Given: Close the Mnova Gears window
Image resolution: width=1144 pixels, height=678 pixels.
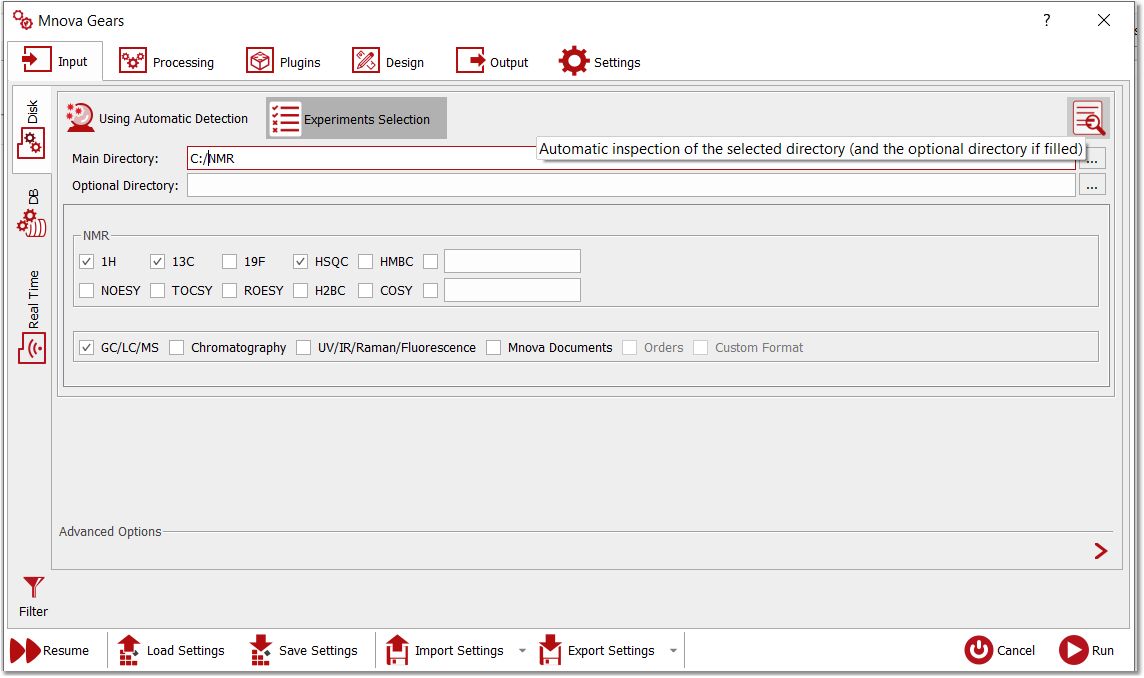Looking at the screenshot, I should pyautogui.click(x=1104, y=20).
